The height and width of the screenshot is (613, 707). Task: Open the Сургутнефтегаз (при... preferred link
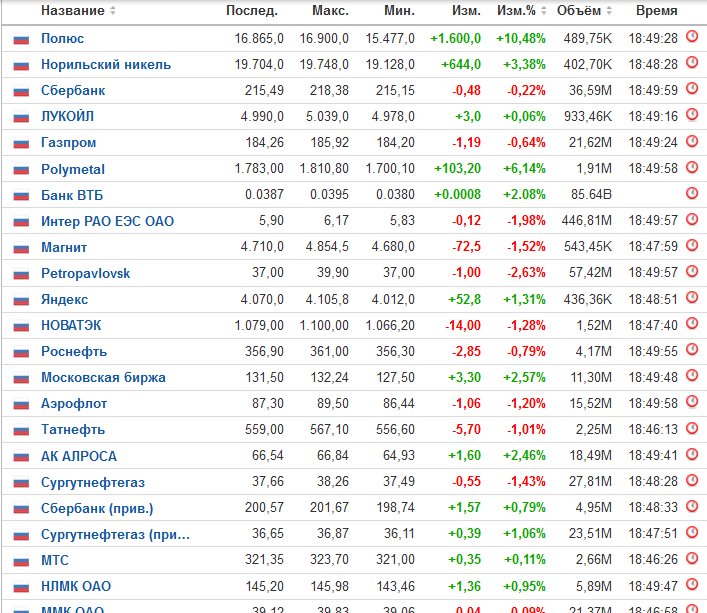point(115,535)
